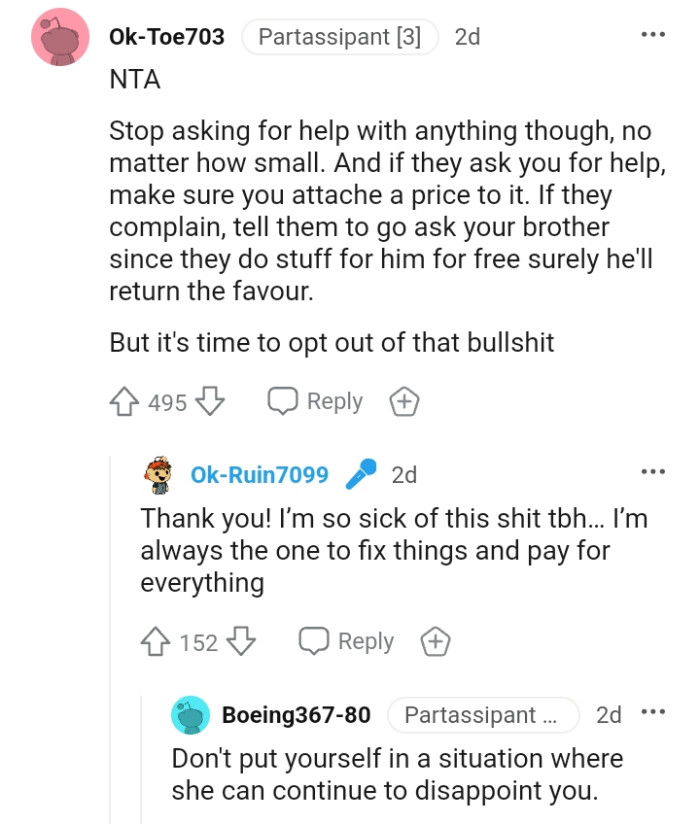This screenshot has width=700, height=824.
Task: Give an award to Ok-Toe703's comment
Action: tap(403, 400)
